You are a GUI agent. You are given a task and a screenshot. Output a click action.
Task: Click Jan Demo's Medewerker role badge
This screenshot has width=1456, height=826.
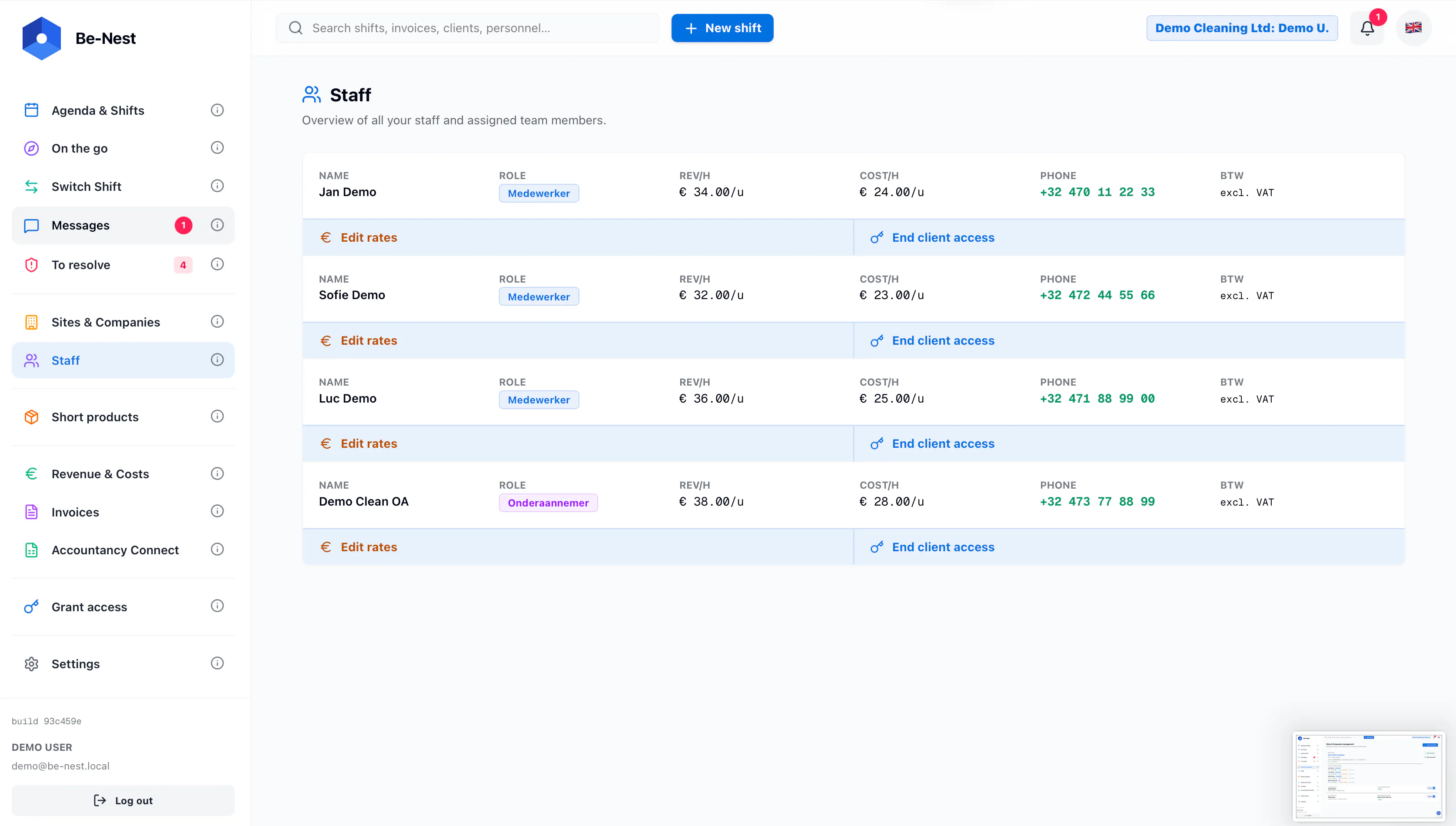pos(539,193)
